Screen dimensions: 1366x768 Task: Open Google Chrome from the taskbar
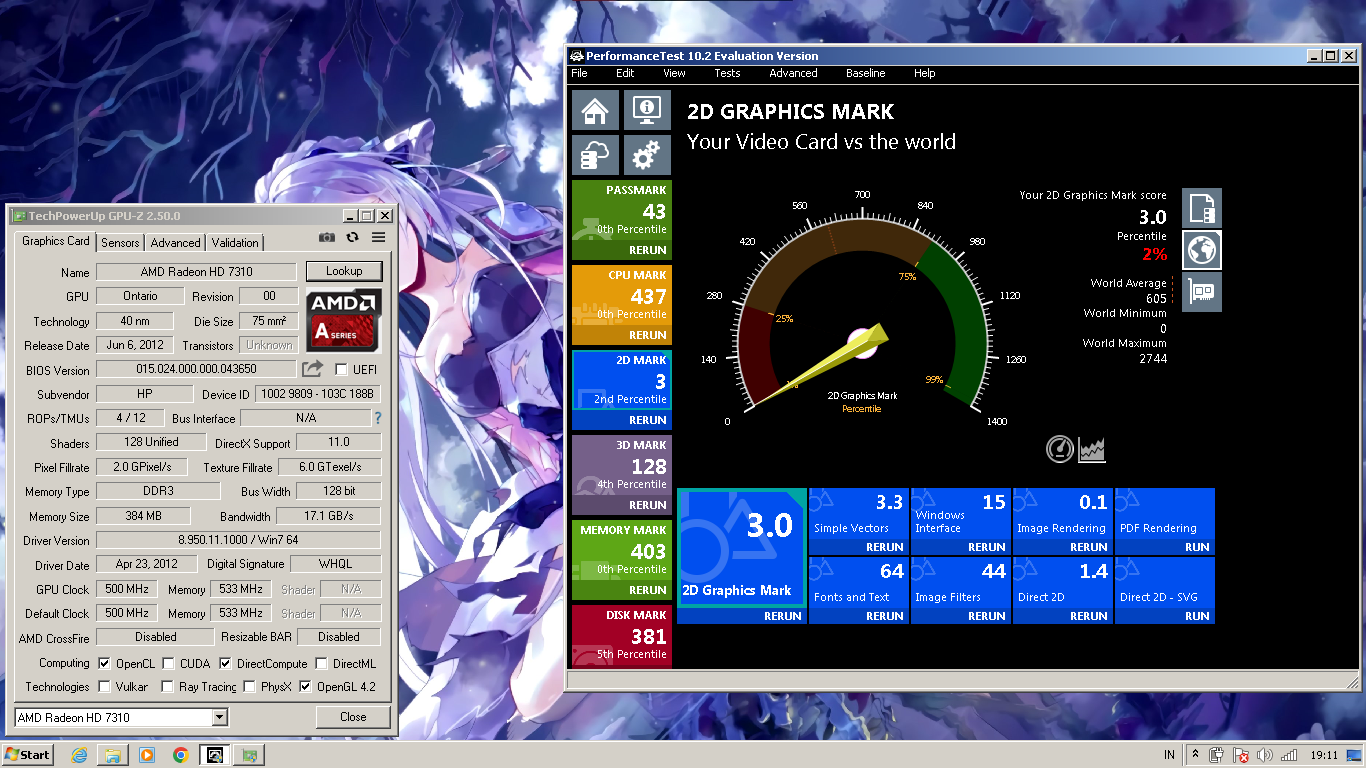tap(180, 755)
